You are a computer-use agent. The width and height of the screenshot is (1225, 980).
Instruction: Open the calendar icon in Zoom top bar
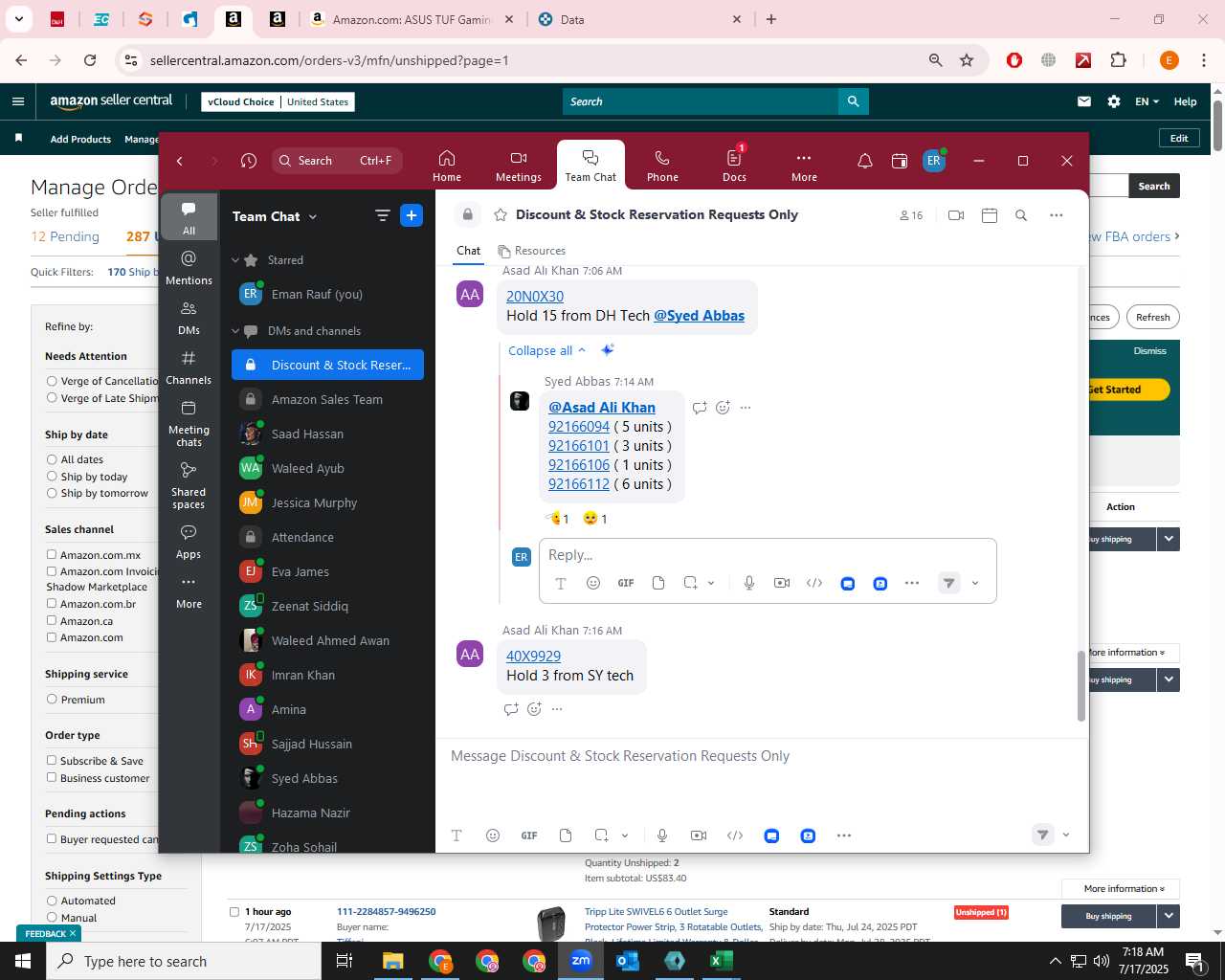(x=899, y=161)
